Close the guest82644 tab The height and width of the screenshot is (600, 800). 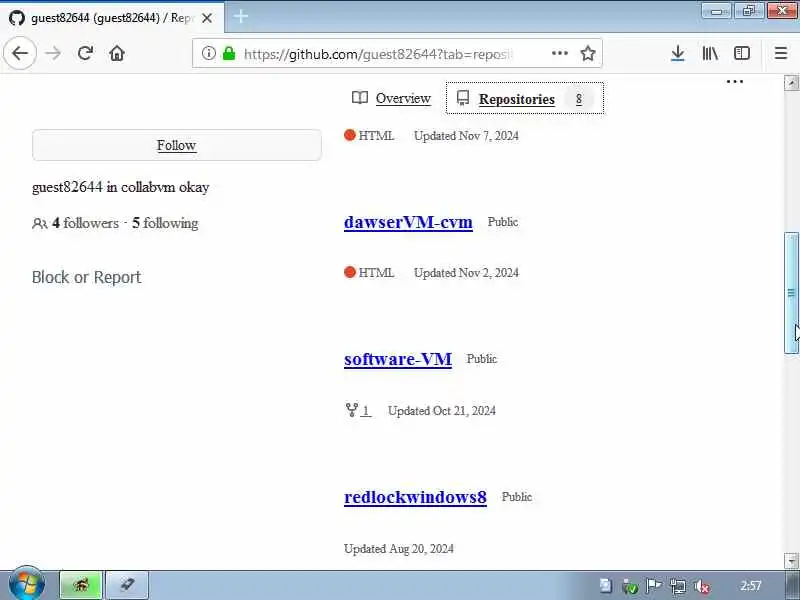coord(207,18)
